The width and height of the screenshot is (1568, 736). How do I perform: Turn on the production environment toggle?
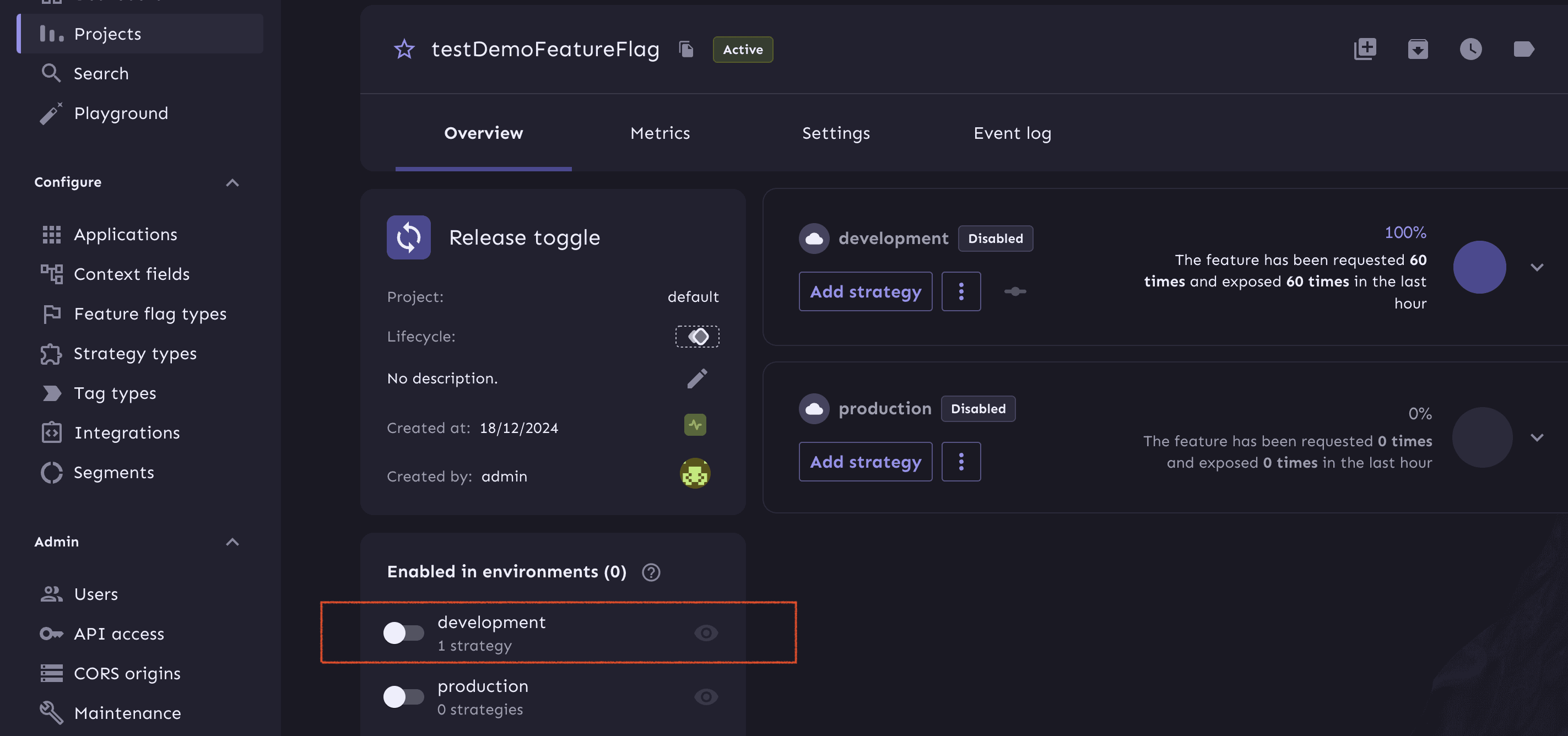[404, 697]
